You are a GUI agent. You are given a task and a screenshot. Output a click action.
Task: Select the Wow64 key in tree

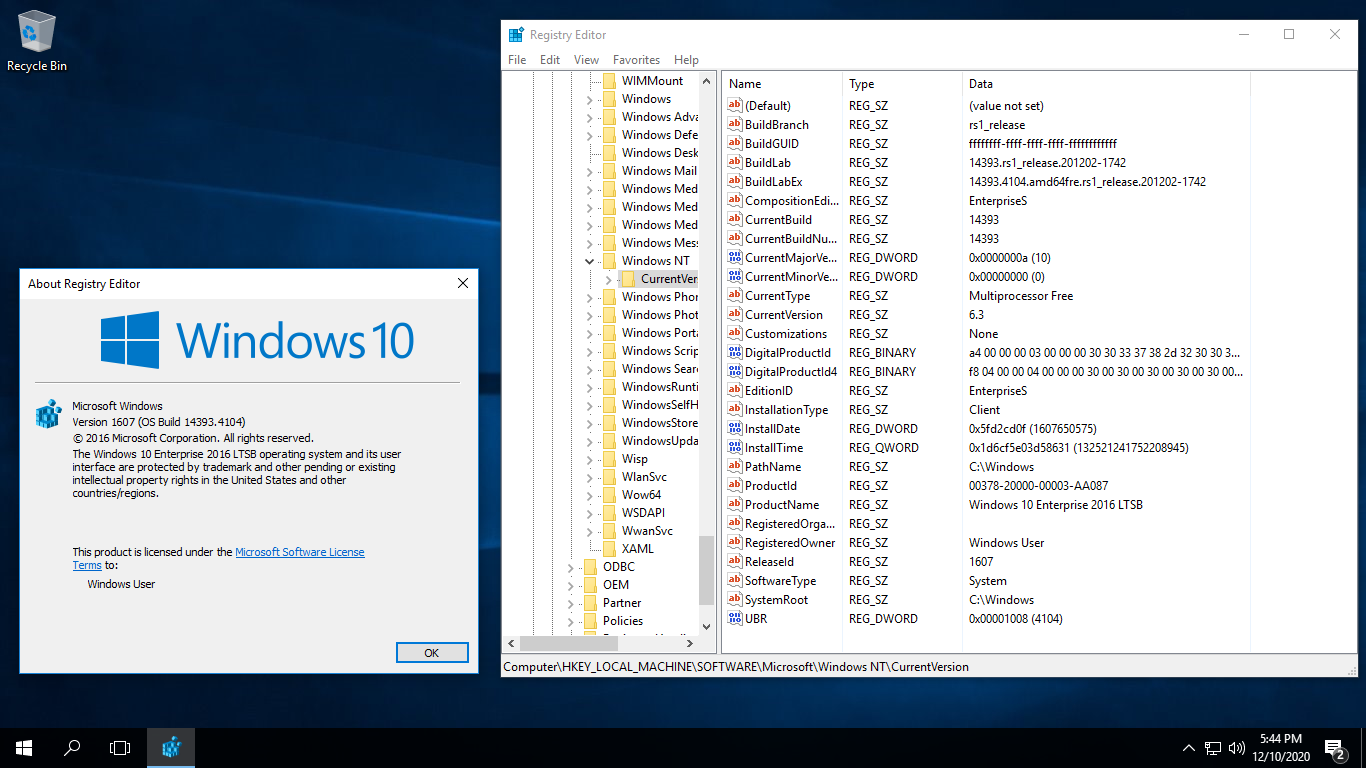pos(641,495)
